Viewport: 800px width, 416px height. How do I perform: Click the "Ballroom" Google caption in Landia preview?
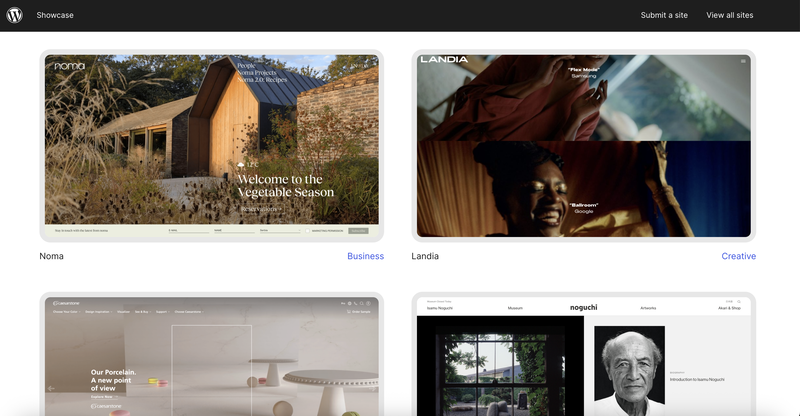pos(583,208)
